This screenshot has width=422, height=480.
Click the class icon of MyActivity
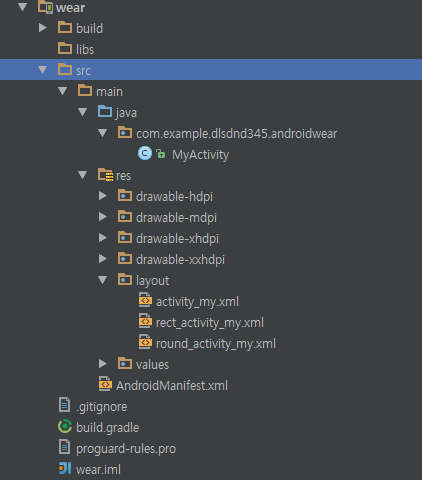tap(145, 153)
